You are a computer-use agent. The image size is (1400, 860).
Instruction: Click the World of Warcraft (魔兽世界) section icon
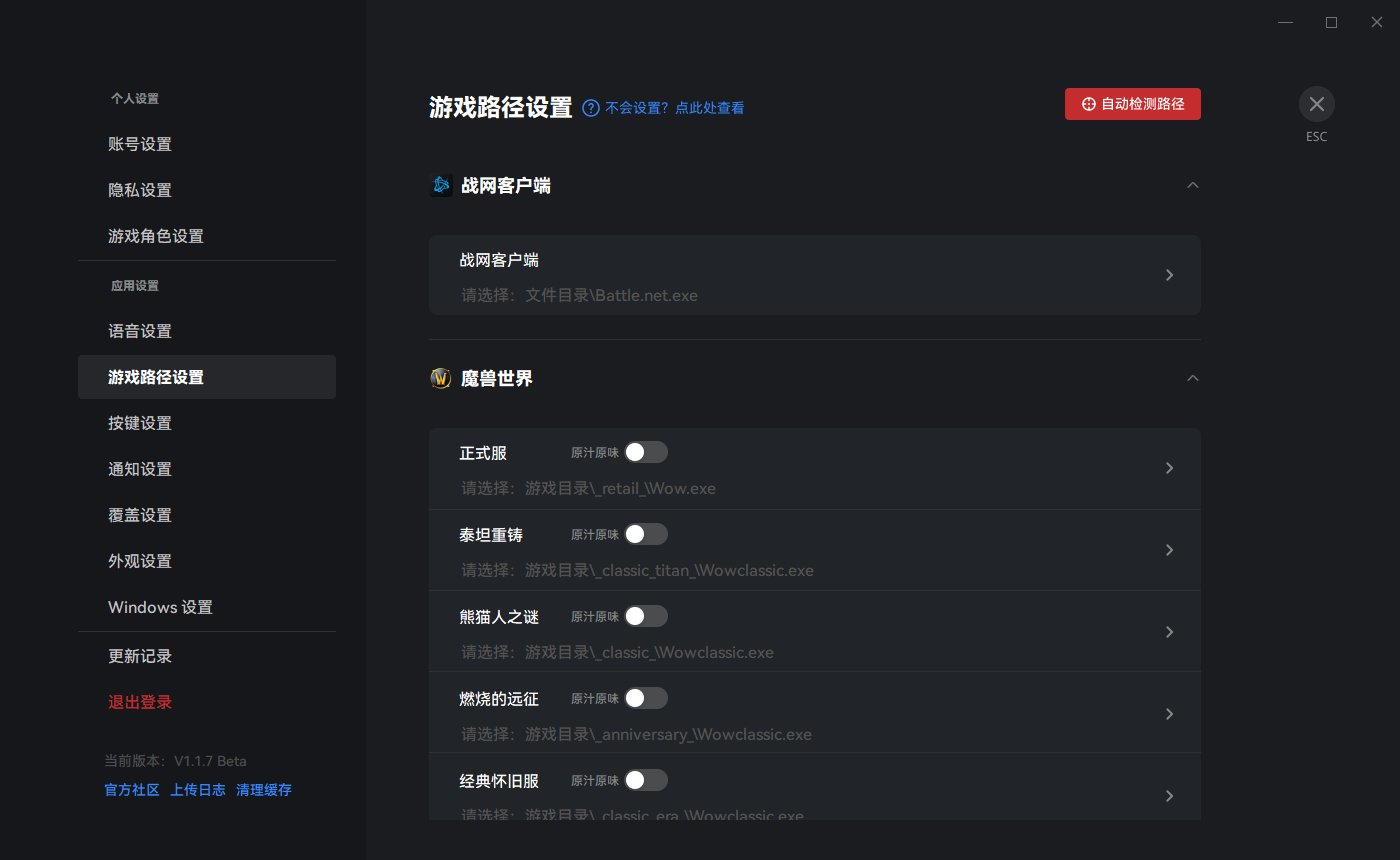click(x=441, y=378)
